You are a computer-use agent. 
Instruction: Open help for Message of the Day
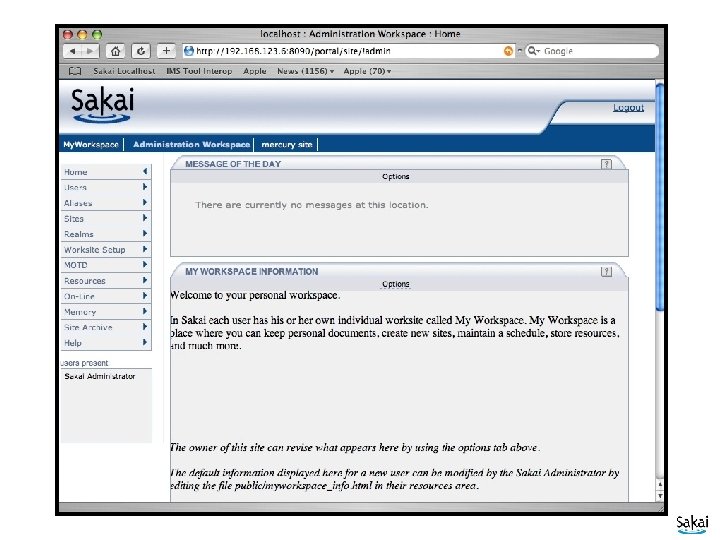point(606,164)
